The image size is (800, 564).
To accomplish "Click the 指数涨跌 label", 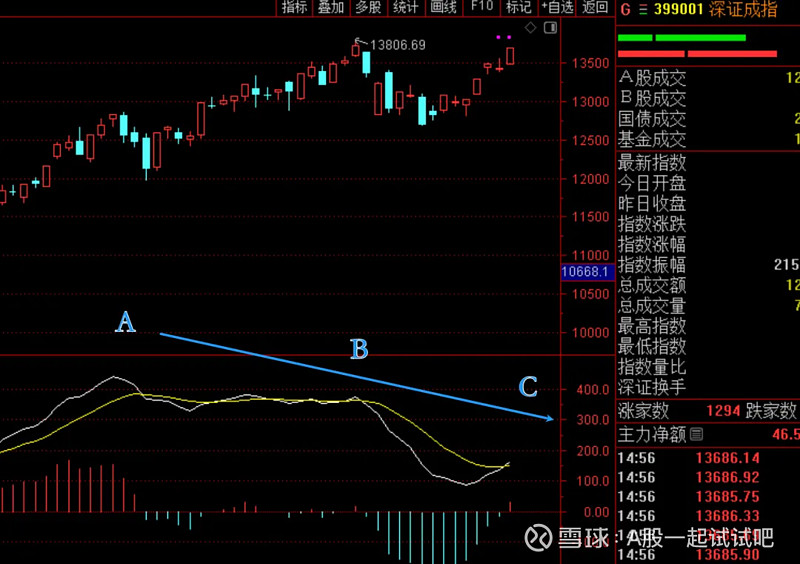I will [x=652, y=224].
